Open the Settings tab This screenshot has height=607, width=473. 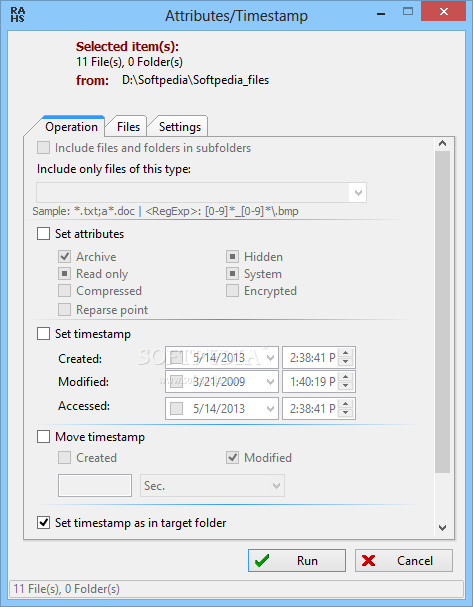(180, 127)
